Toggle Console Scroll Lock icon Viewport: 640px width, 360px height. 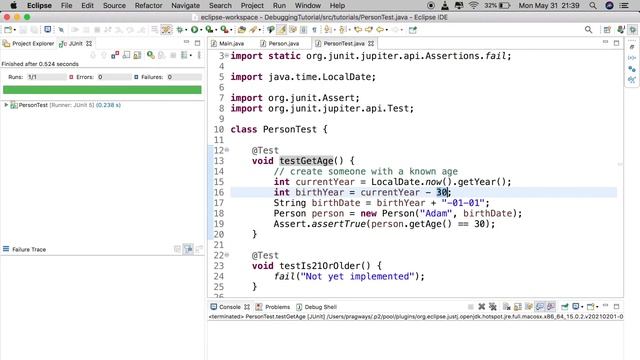(518, 307)
